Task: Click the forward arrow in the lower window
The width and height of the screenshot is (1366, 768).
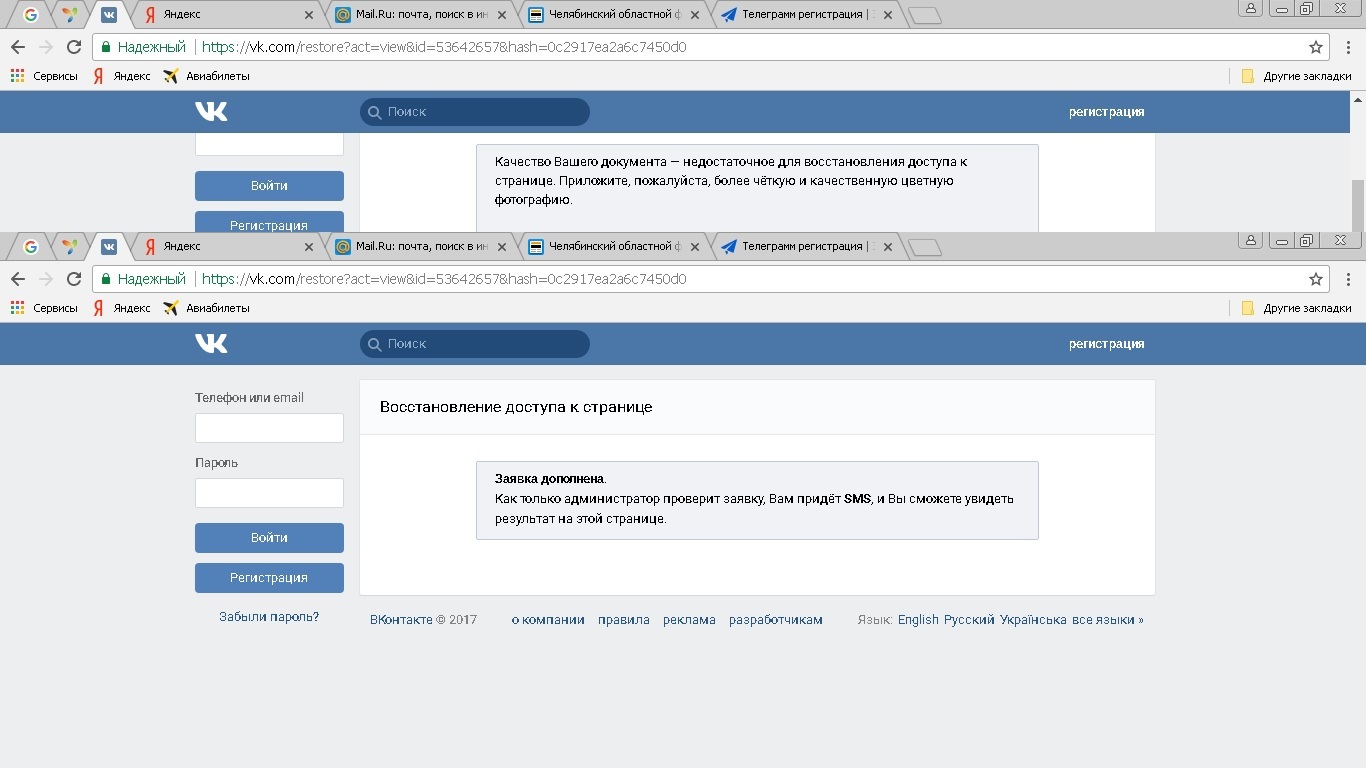Action: pyautogui.click(x=45, y=279)
